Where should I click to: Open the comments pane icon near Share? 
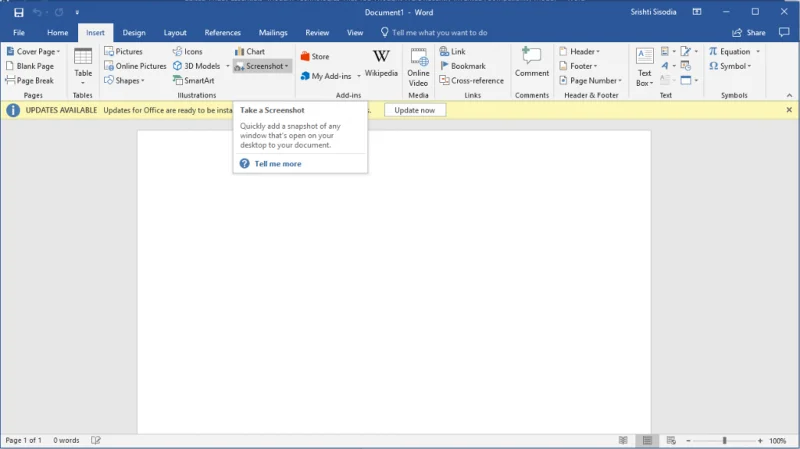click(784, 32)
